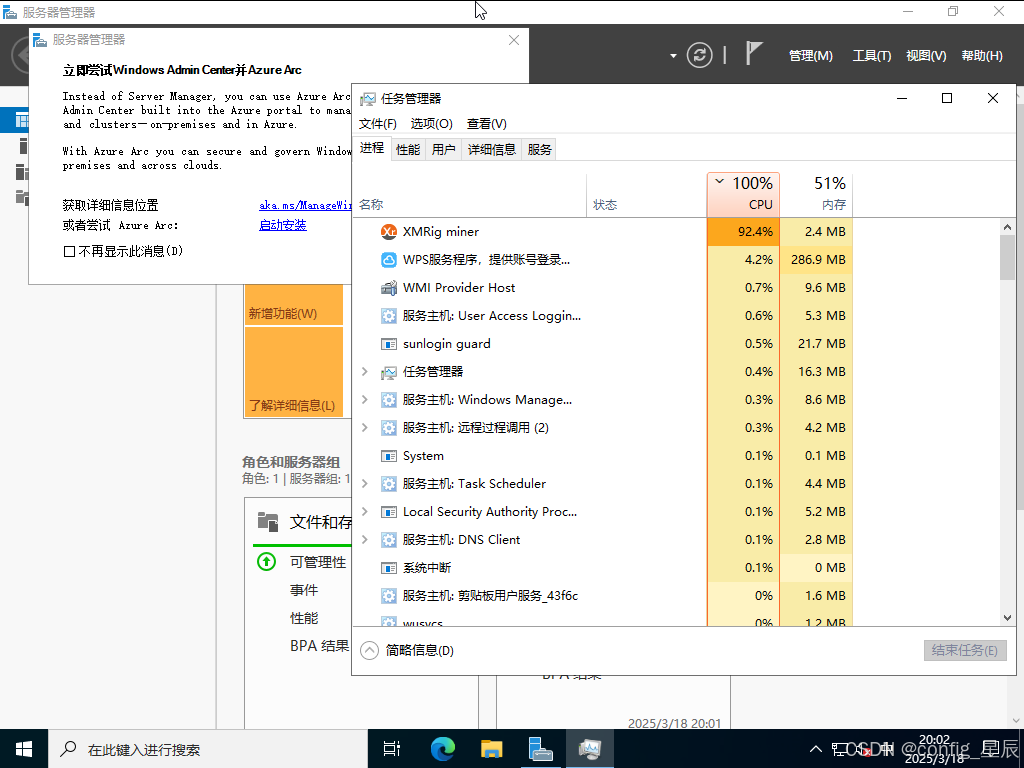Click the 剪贴板用户服务 gear icon
Screen dimensions: 1024x768
point(389,596)
